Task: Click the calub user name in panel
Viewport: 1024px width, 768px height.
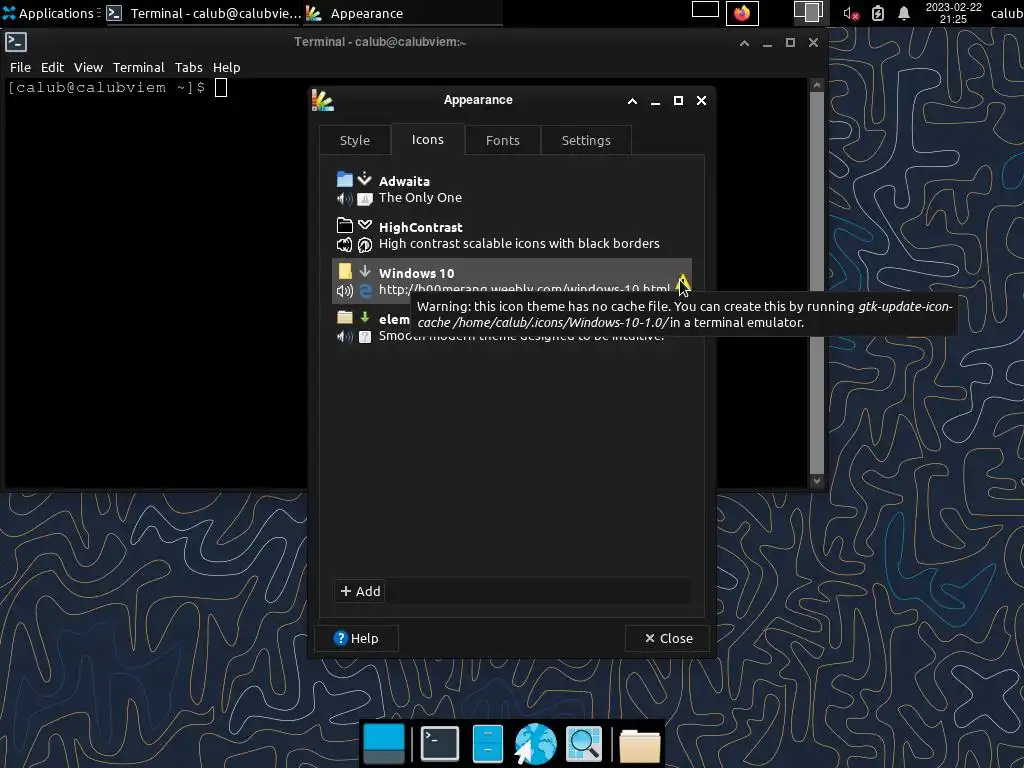Action: (1006, 13)
